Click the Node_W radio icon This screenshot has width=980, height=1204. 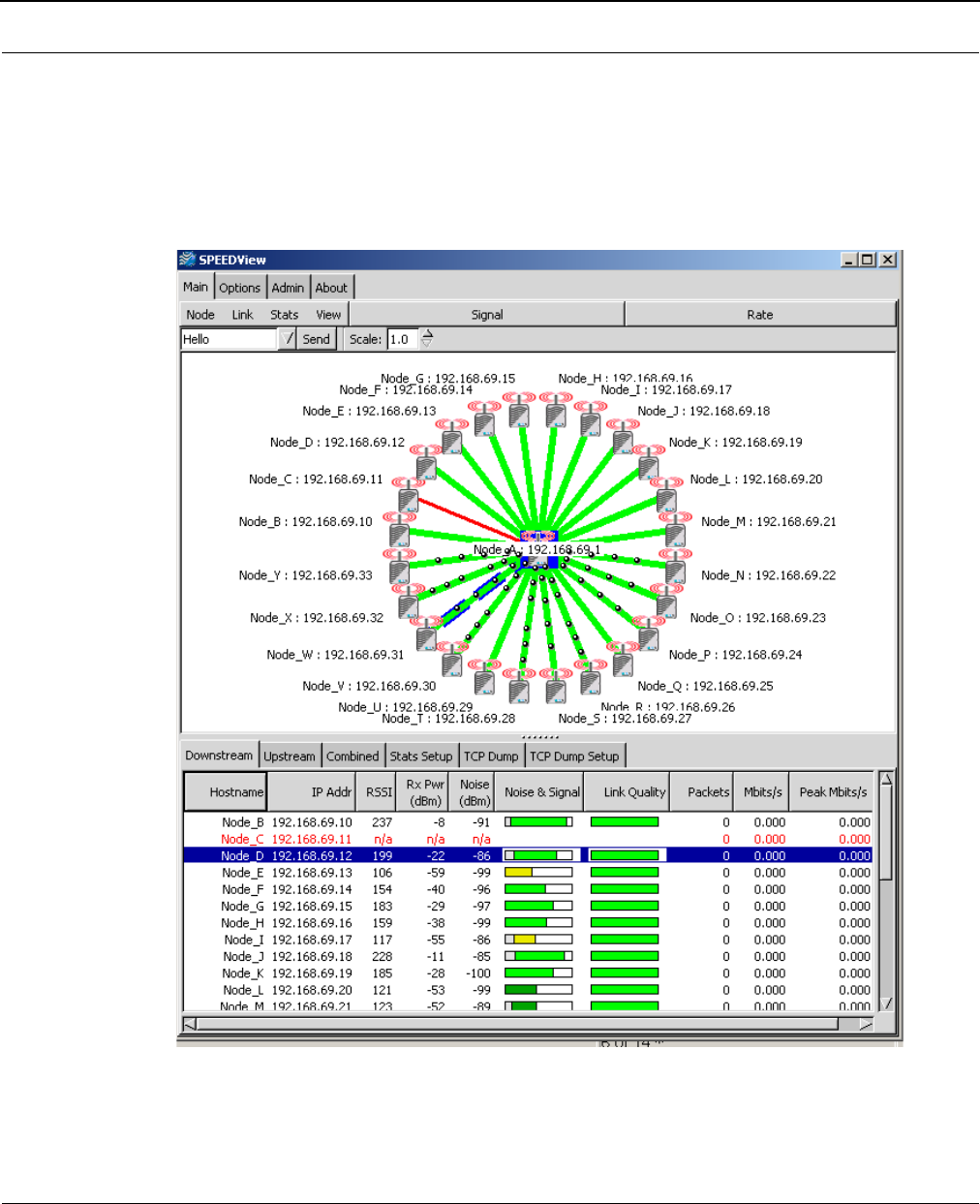tap(425, 633)
